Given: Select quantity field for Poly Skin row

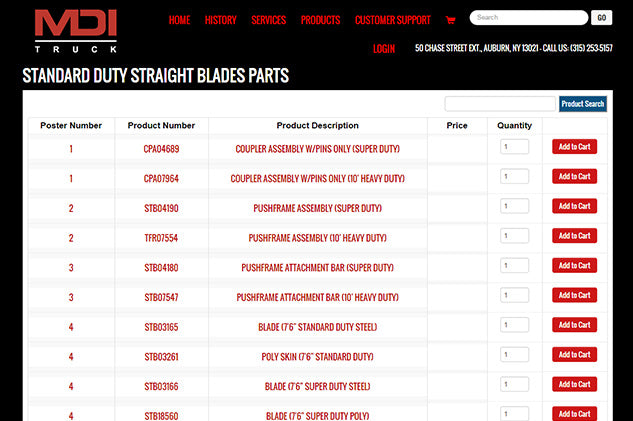Looking at the screenshot, I should (x=514, y=354).
